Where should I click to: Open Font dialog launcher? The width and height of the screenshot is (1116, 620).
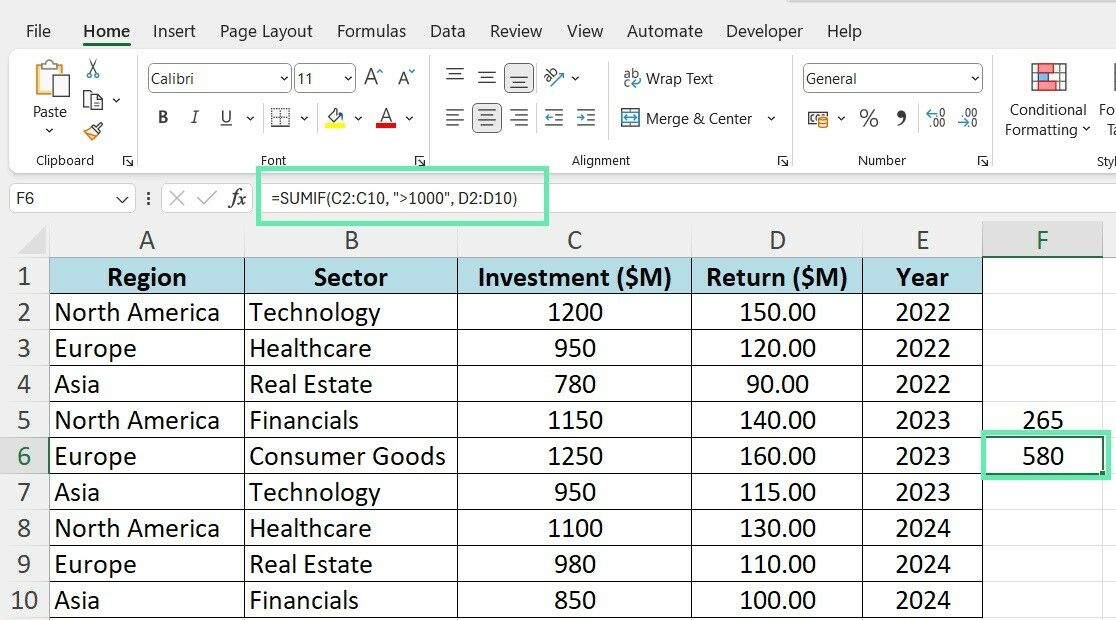420,162
